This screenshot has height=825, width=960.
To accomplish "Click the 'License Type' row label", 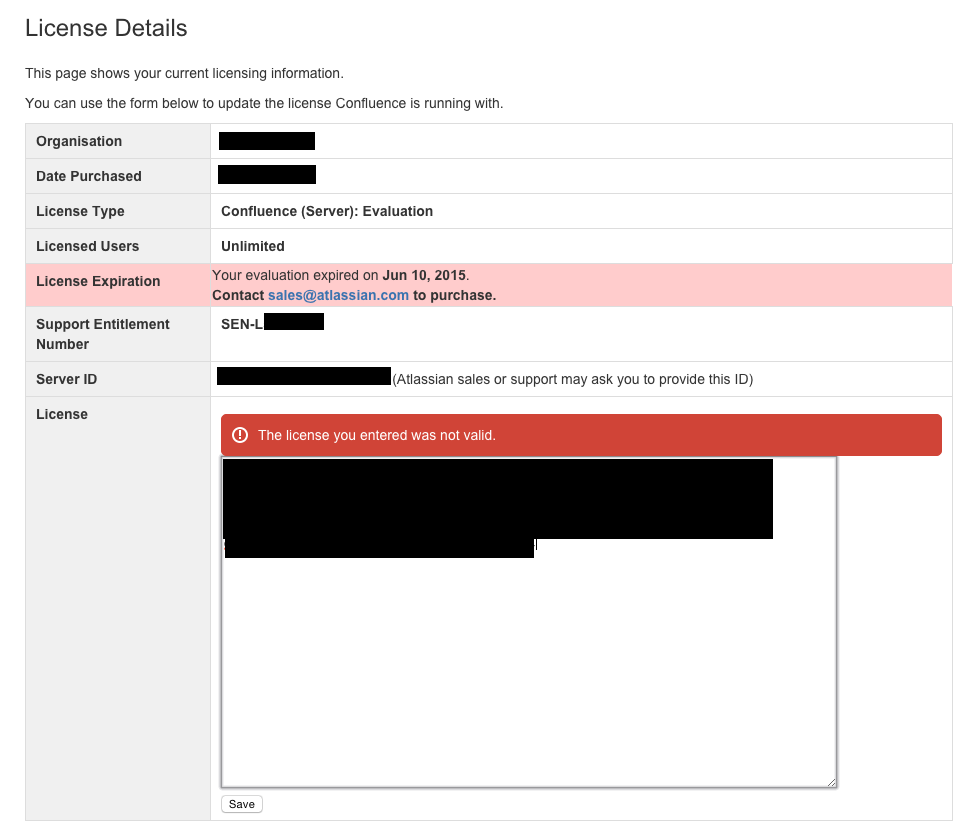I will pyautogui.click(x=80, y=211).
